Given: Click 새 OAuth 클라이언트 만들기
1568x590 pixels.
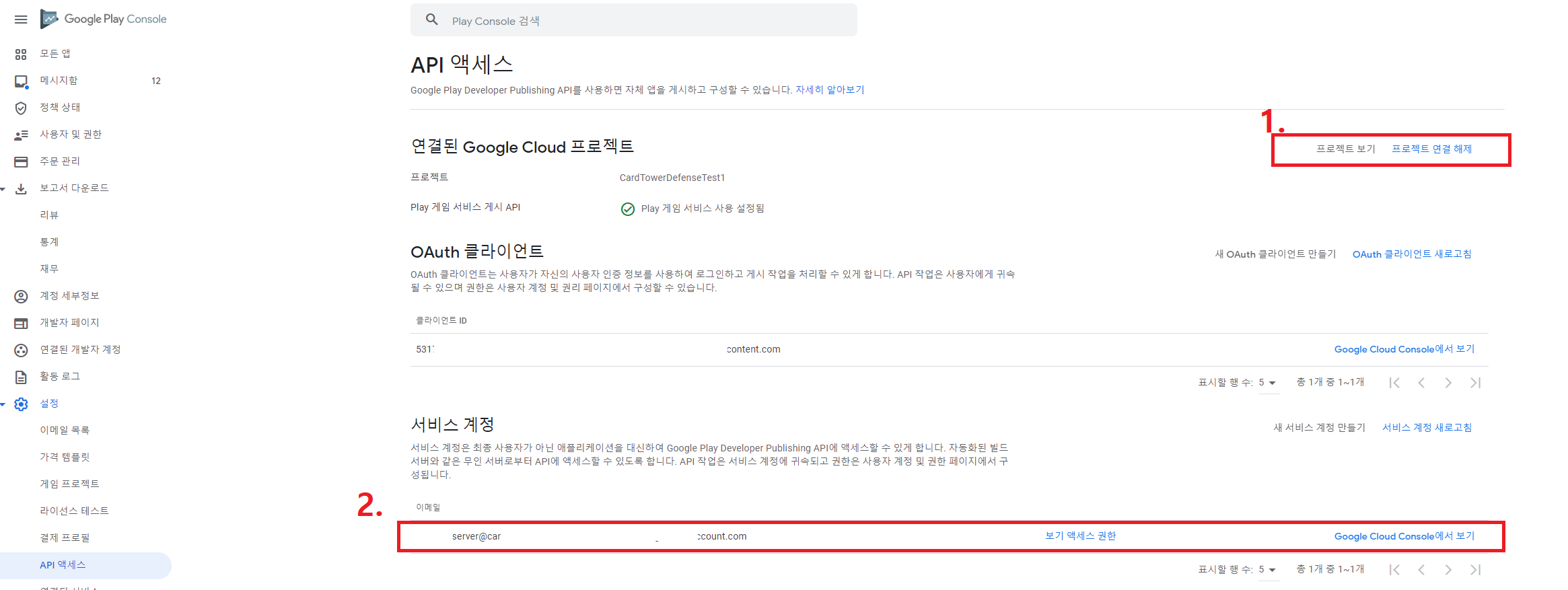Looking at the screenshot, I should [1275, 254].
